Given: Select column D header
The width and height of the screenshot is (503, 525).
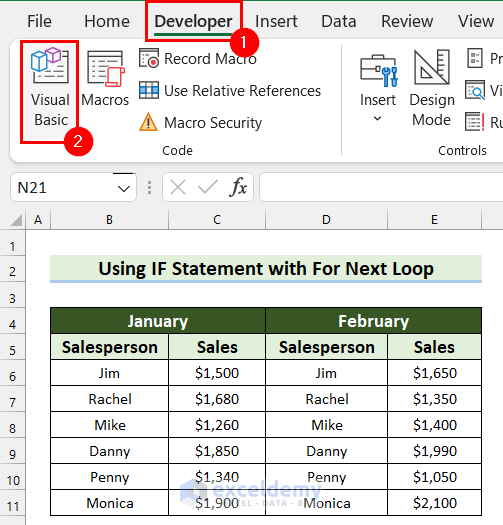Looking at the screenshot, I should point(327,220).
